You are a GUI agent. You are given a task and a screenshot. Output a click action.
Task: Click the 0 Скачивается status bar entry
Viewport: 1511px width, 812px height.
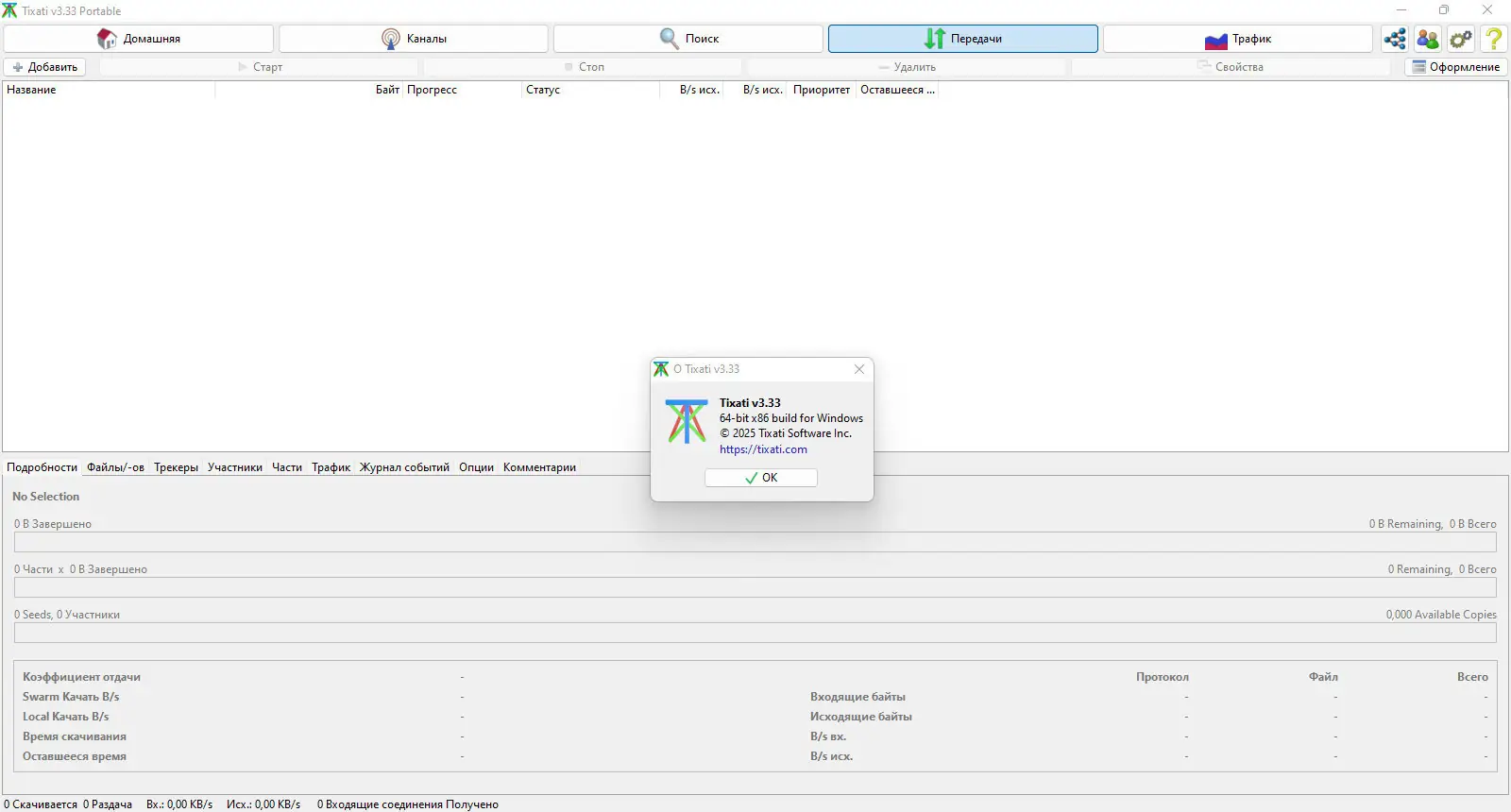coord(41,804)
